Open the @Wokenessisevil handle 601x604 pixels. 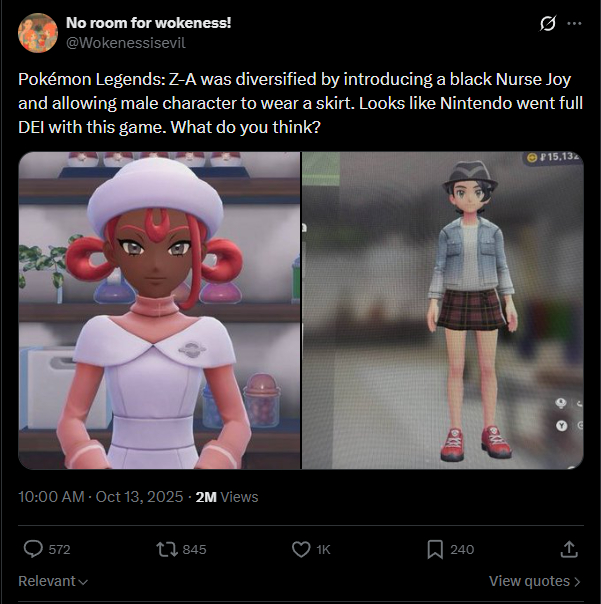[x=126, y=43]
